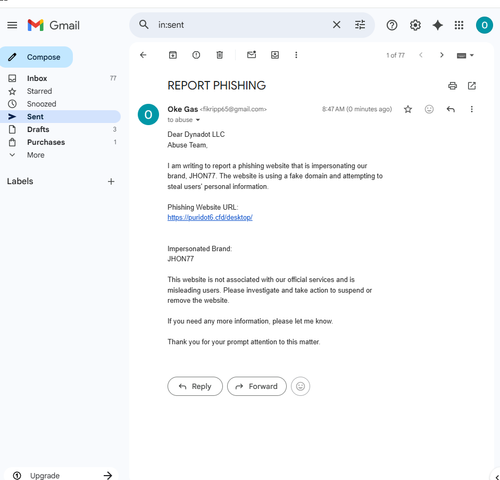Click the Compose button
Screen dimensions: 500x480
(36, 57)
